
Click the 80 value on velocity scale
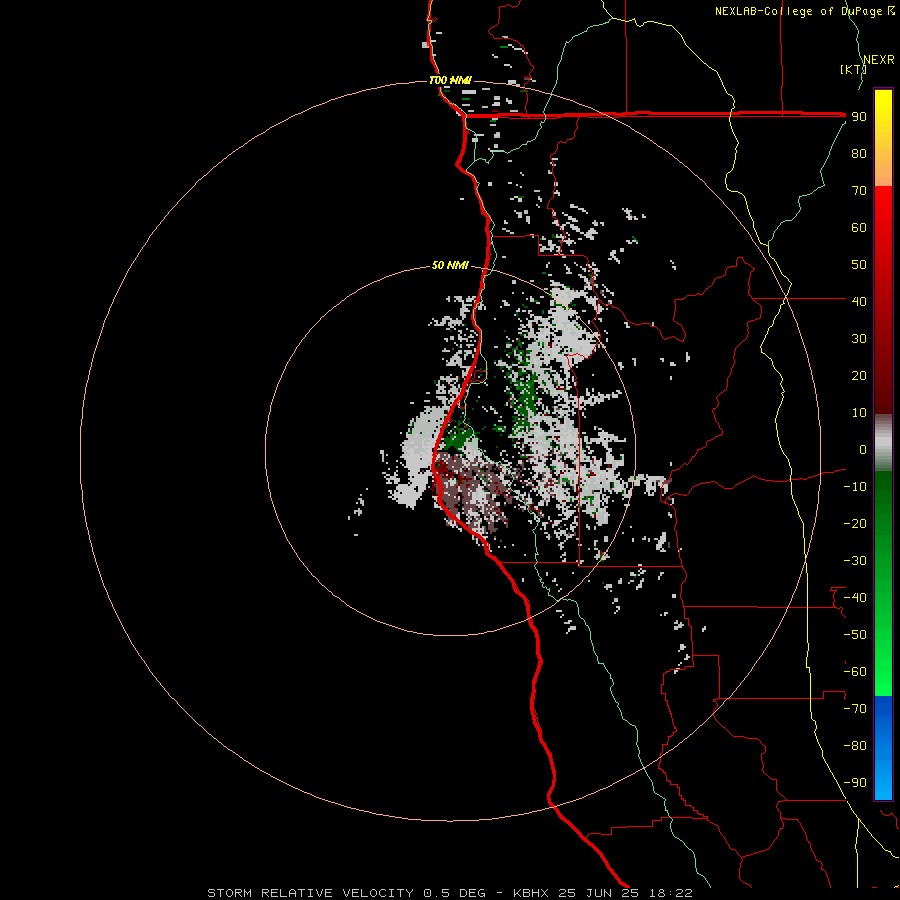pos(859,154)
